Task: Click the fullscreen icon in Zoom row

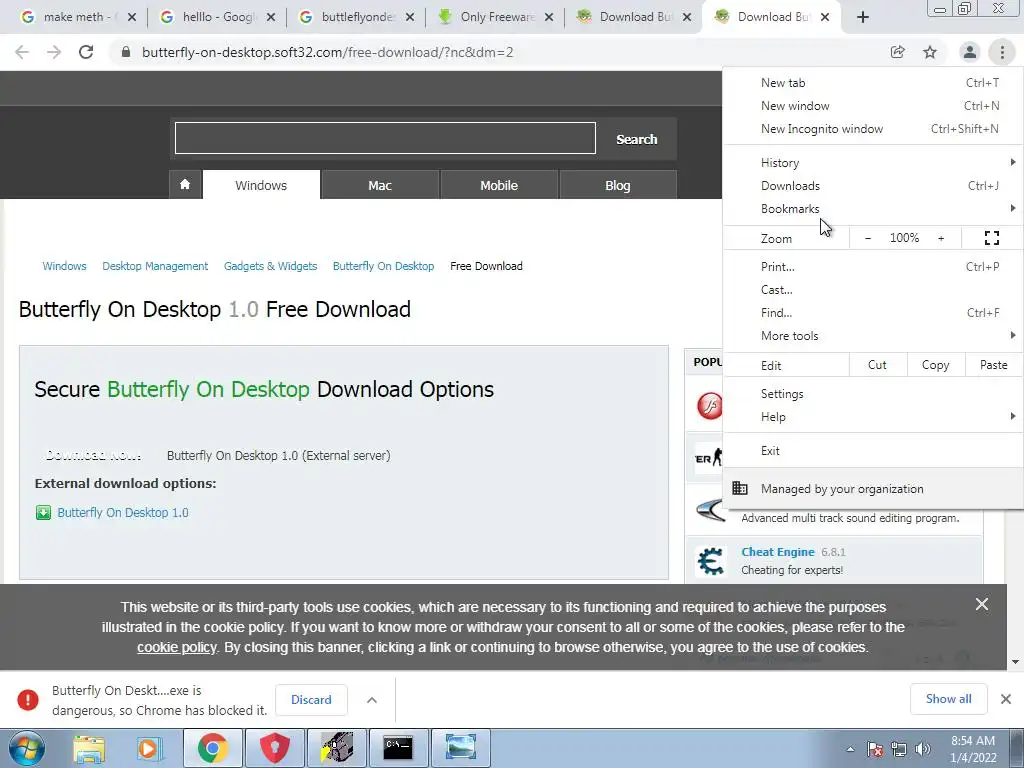Action: pos(991,238)
